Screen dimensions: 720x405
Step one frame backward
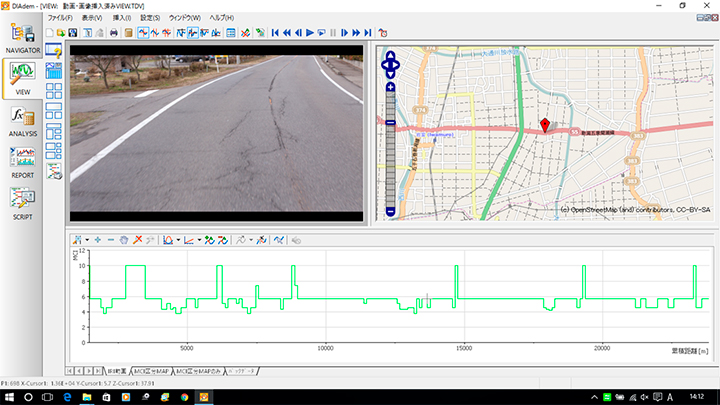298,33
